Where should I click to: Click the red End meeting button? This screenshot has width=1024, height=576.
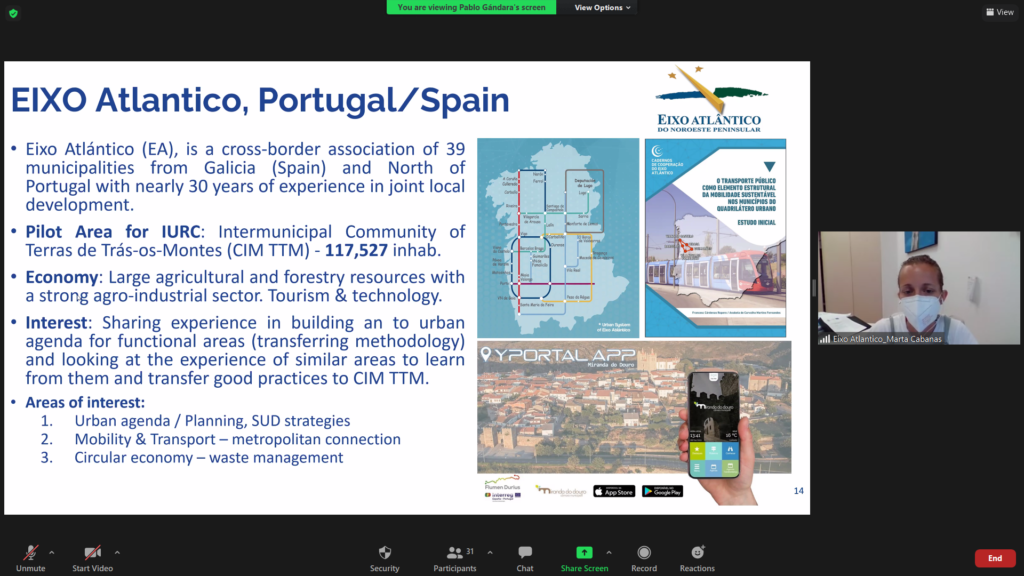[994, 558]
